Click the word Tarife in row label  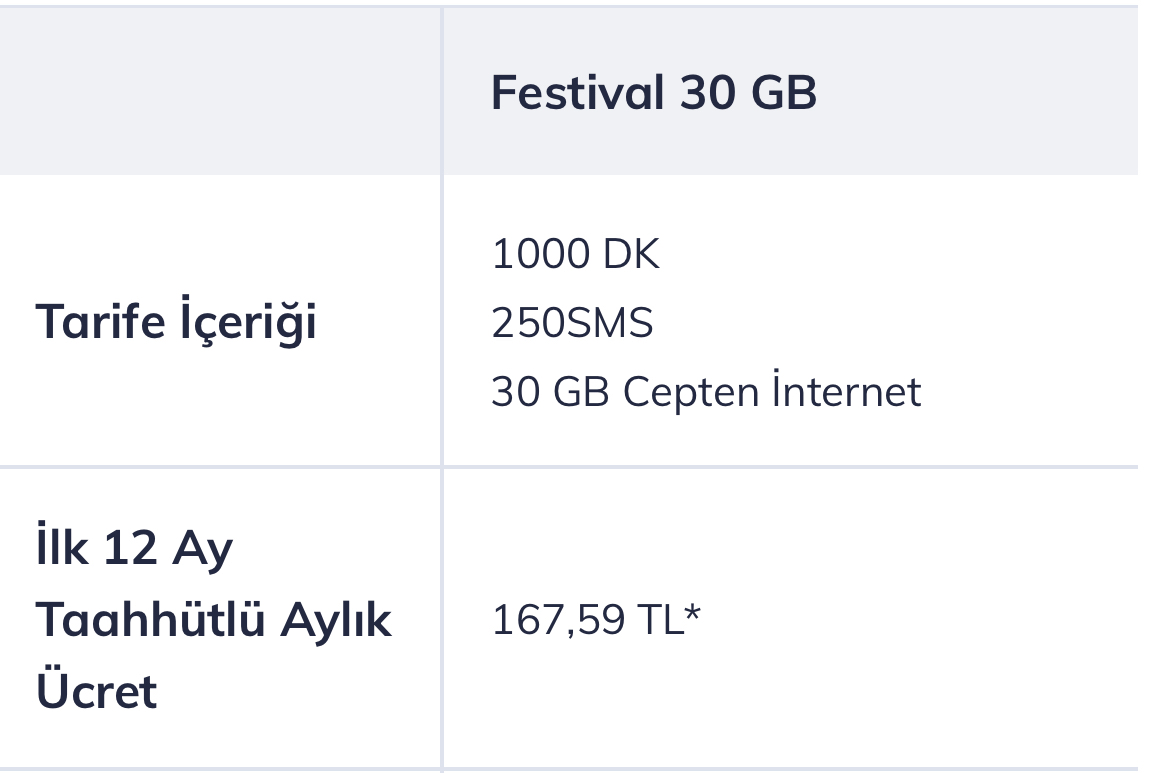(101, 321)
